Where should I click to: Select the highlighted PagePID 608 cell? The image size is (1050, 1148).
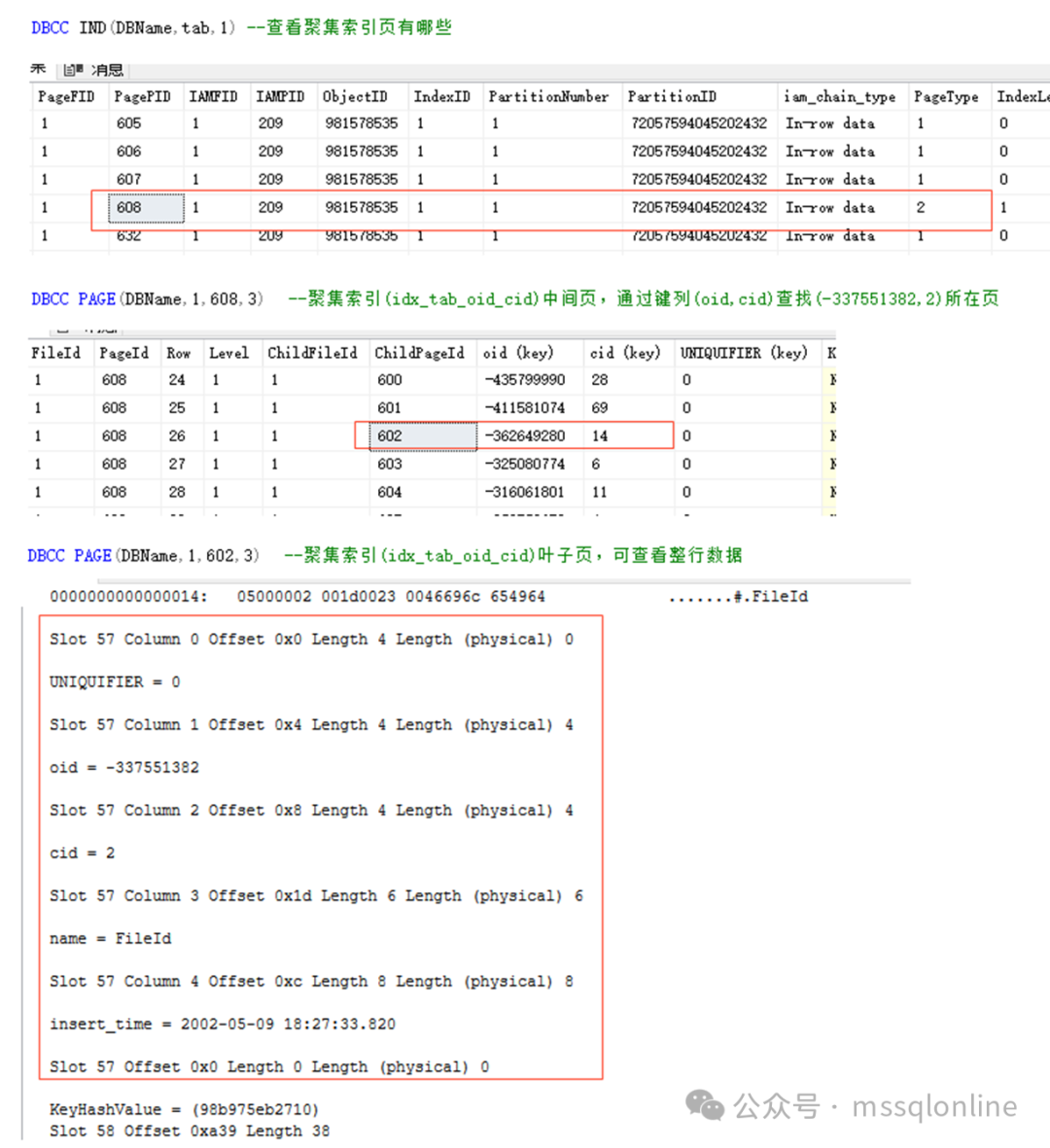tap(137, 207)
